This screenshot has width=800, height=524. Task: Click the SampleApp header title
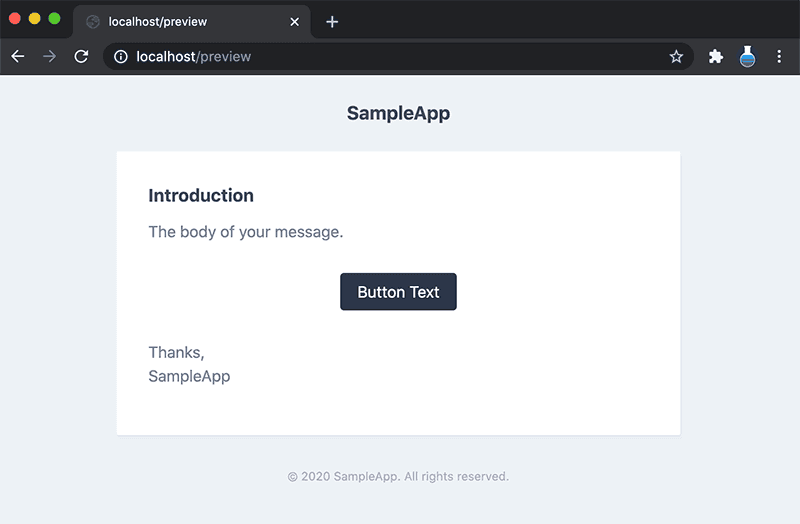pyautogui.click(x=398, y=114)
